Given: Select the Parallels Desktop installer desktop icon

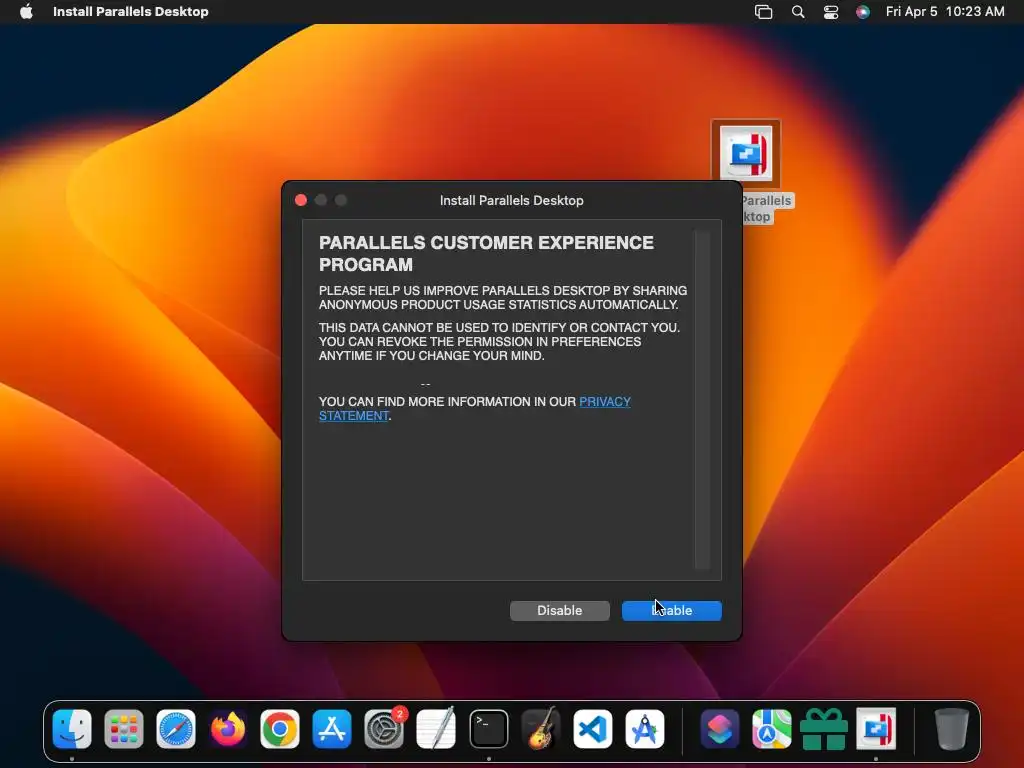Looking at the screenshot, I should tap(746, 154).
